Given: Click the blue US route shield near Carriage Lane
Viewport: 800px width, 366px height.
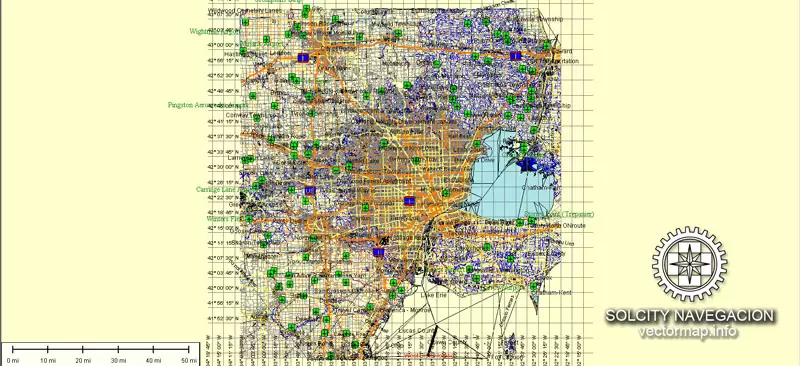Looking at the screenshot, I should pos(309,191).
